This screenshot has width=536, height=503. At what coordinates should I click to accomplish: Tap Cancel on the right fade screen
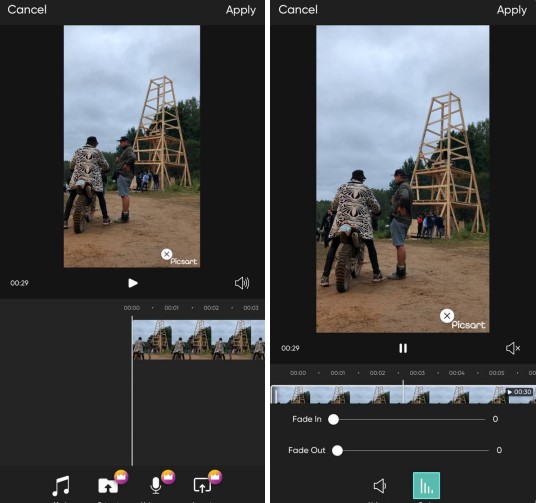pyautogui.click(x=298, y=10)
